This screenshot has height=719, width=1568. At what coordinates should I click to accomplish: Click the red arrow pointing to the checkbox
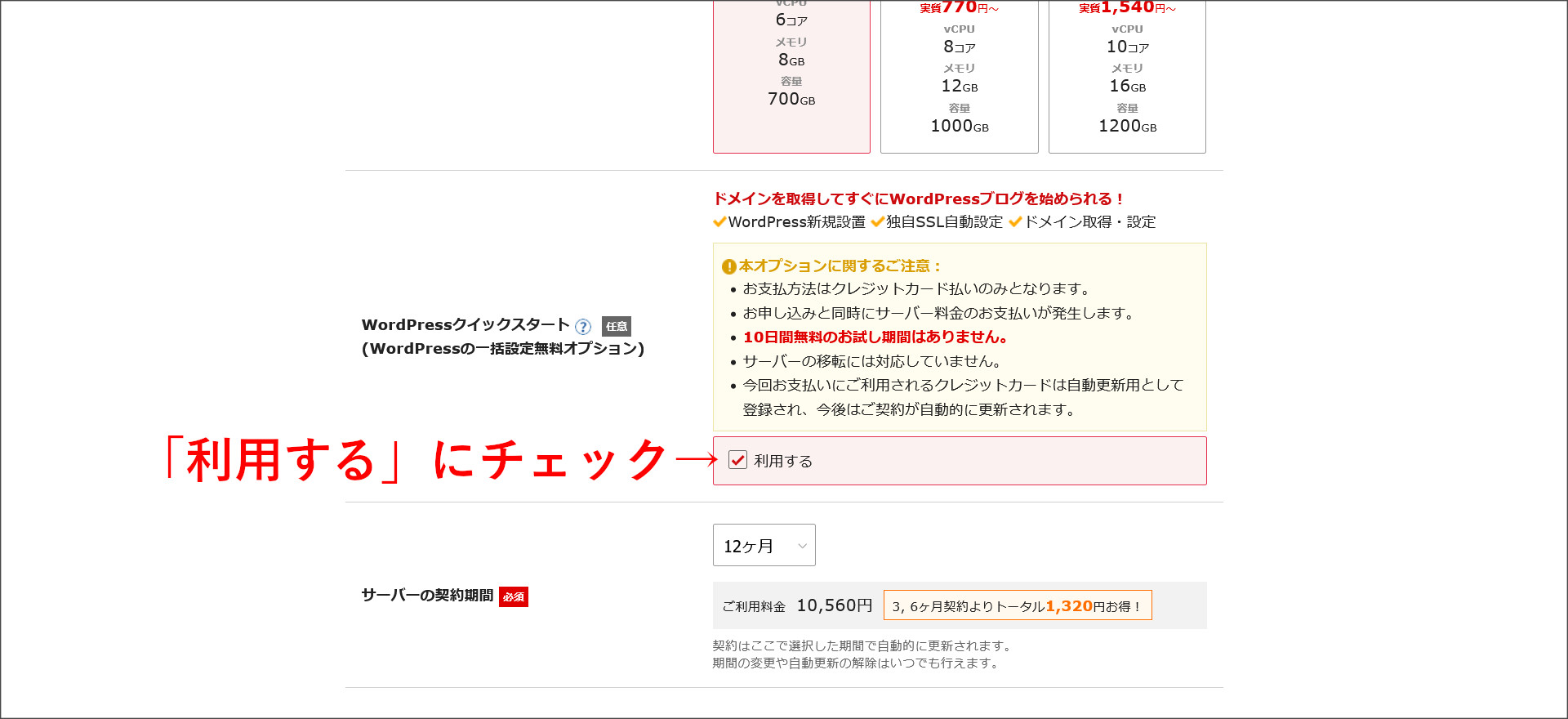pyautogui.click(x=696, y=460)
